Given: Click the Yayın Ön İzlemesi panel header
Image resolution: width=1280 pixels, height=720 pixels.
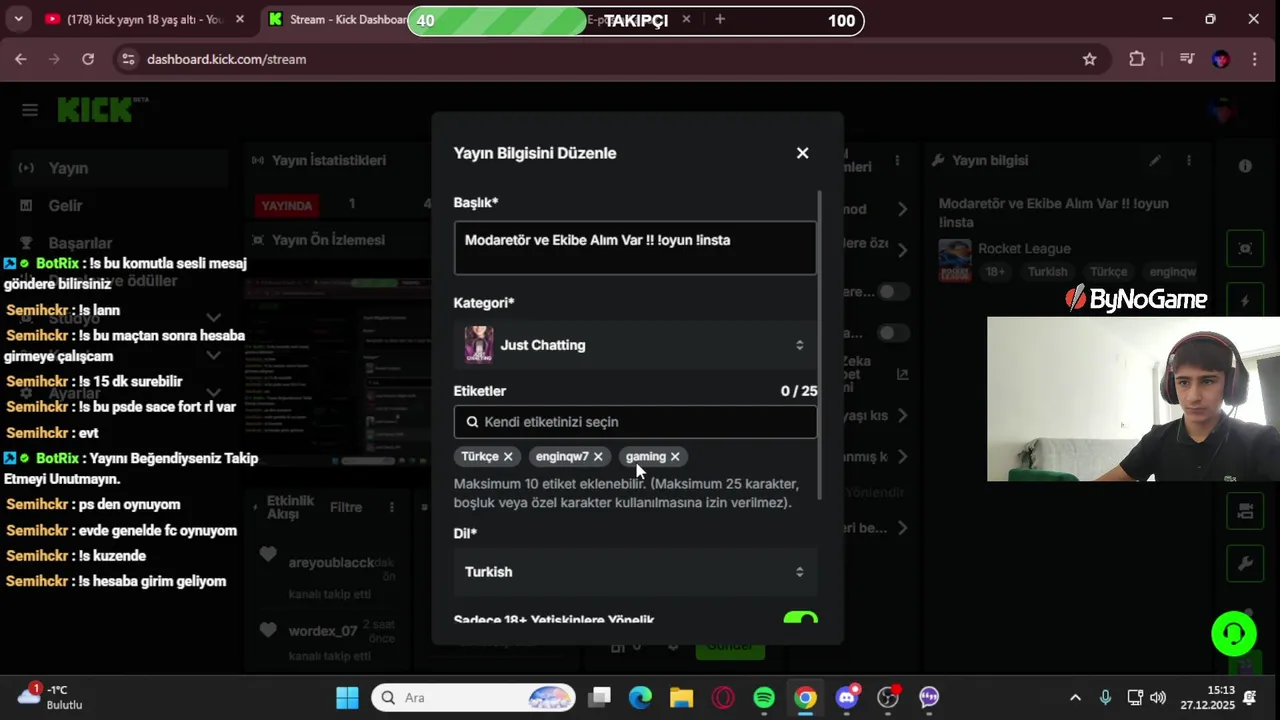Looking at the screenshot, I should pos(328,240).
